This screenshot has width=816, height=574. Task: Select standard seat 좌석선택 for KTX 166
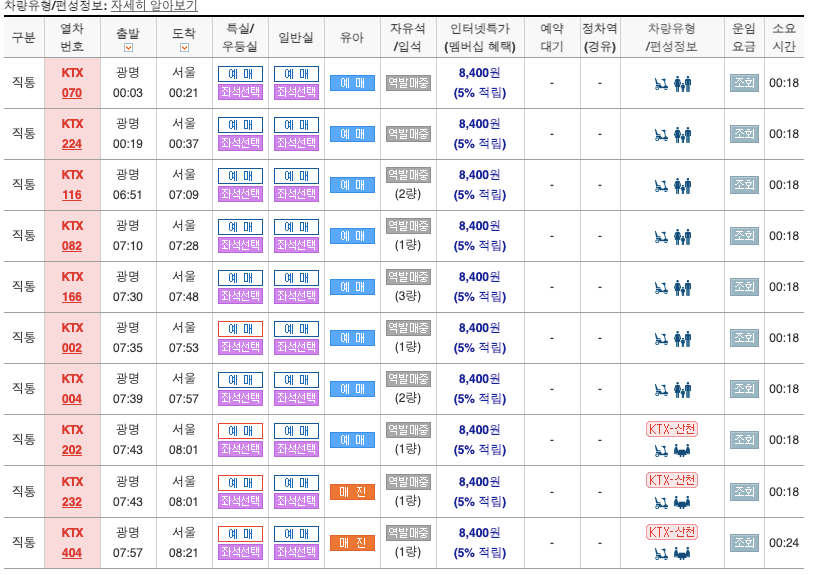(297, 296)
